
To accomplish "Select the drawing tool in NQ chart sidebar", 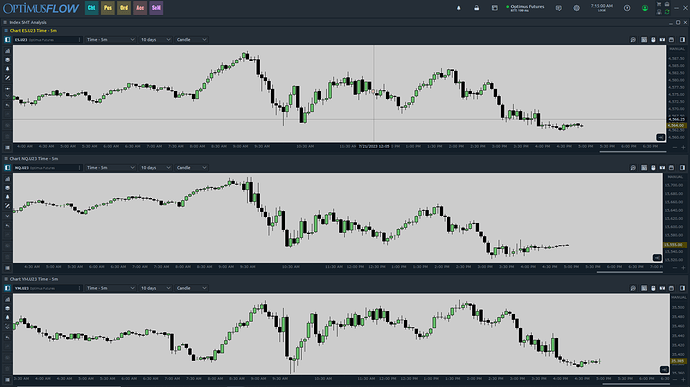I will pos(7,206).
